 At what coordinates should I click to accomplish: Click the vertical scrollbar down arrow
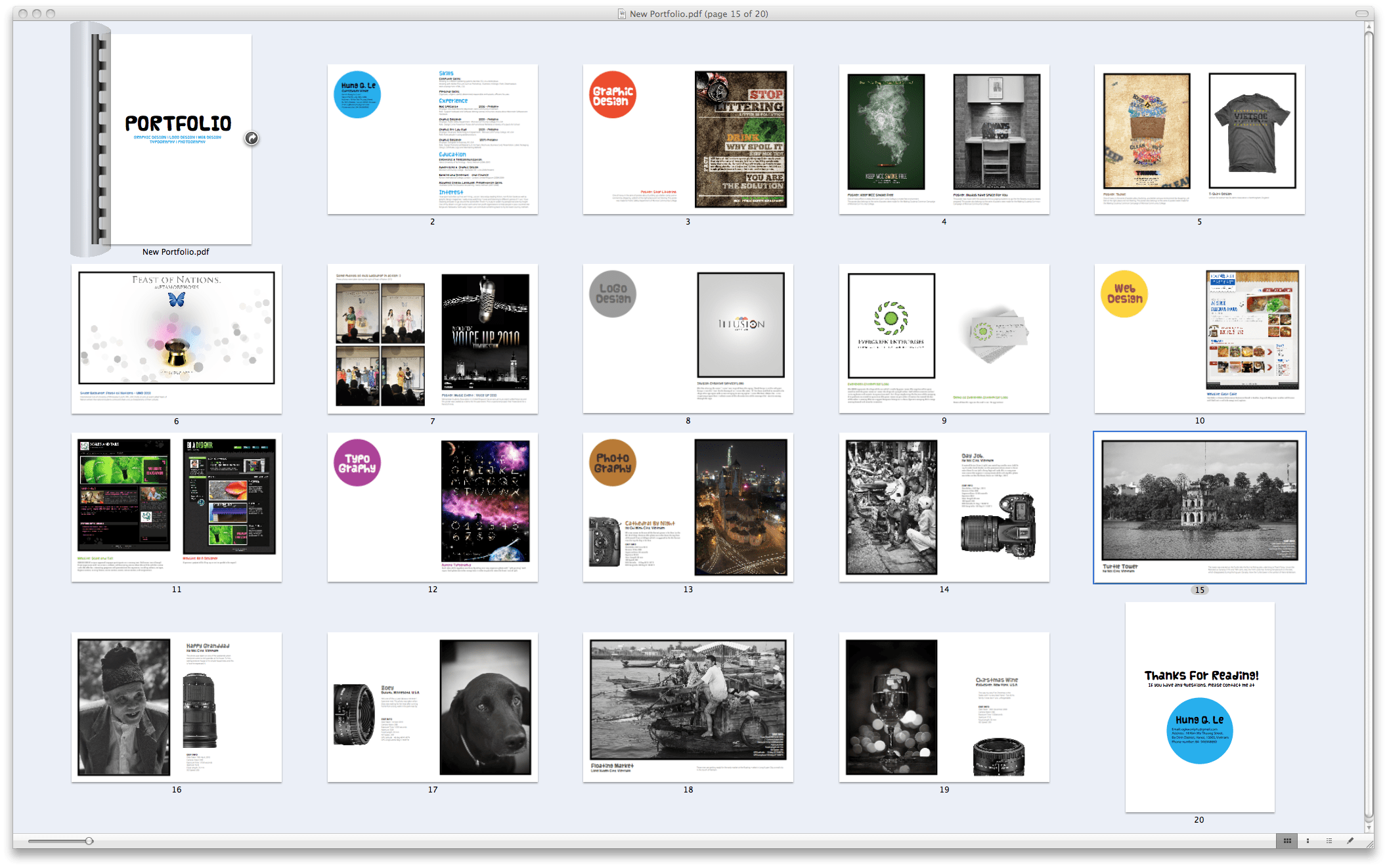(1369, 827)
